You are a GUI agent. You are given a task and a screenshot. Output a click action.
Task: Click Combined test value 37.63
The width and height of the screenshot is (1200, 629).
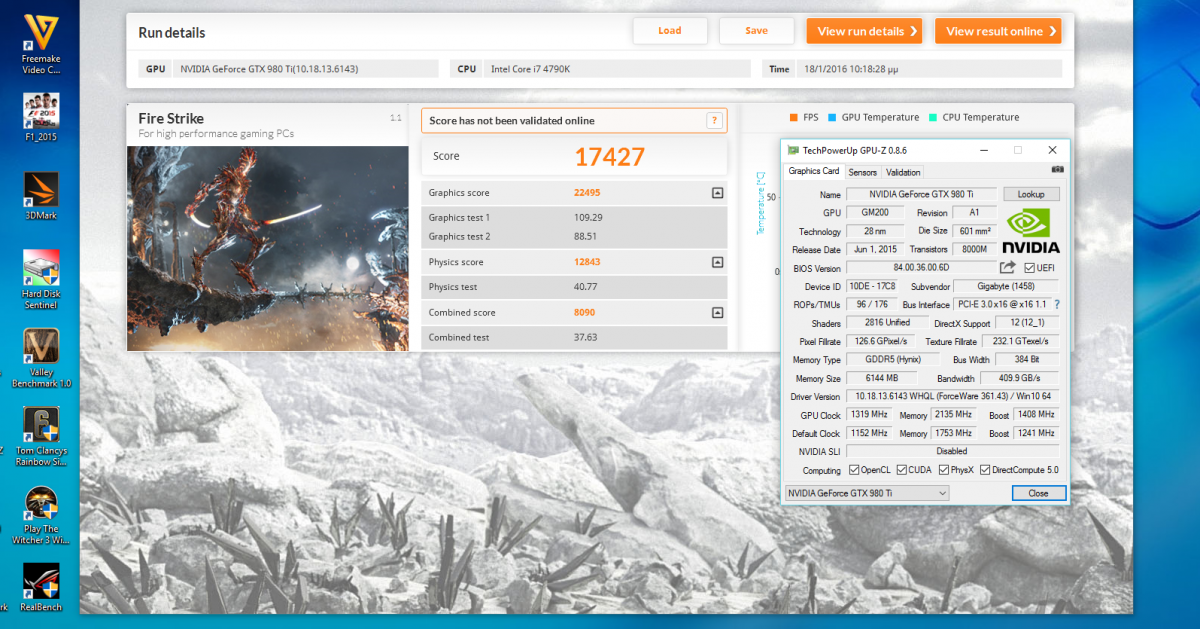coord(585,337)
